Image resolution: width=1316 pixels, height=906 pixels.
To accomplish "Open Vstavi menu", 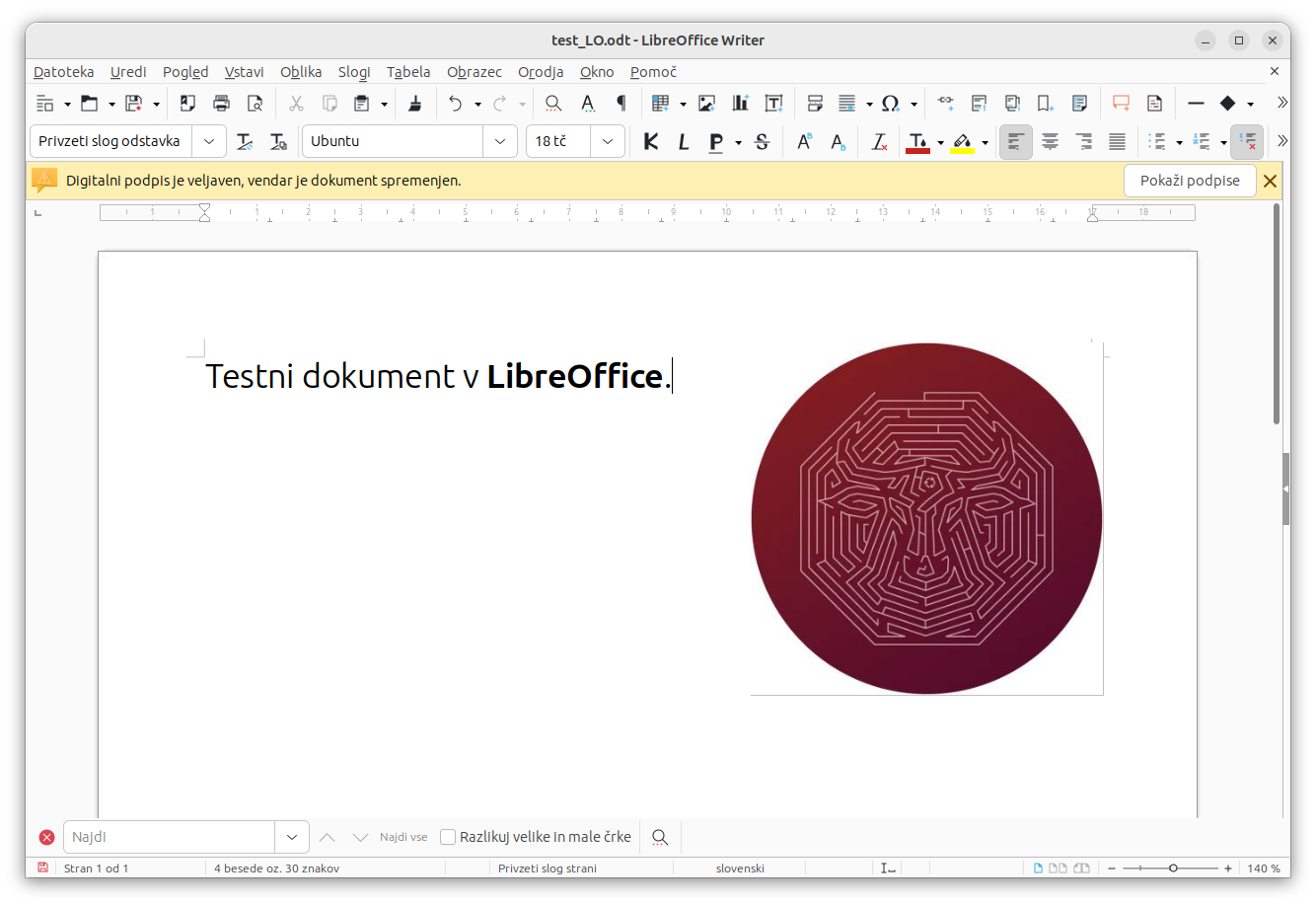I will pyautogui.click(x=244, y=72).
